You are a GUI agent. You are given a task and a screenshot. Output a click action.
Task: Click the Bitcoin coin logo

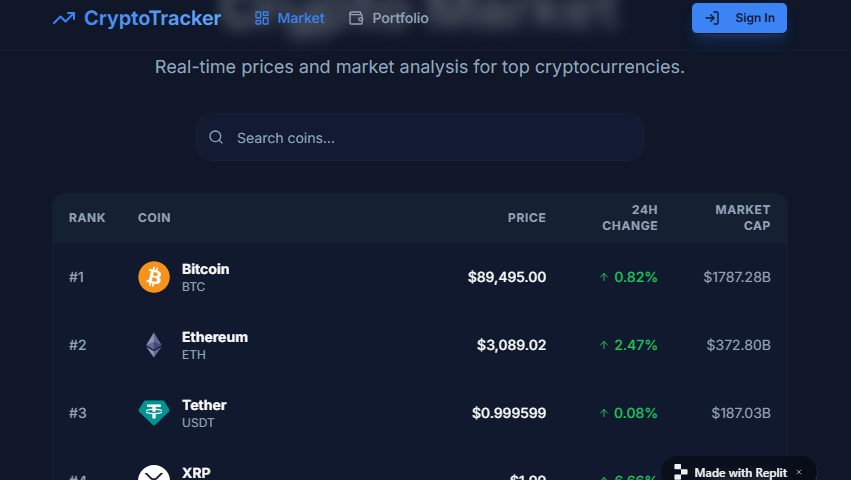pos(154,277)
